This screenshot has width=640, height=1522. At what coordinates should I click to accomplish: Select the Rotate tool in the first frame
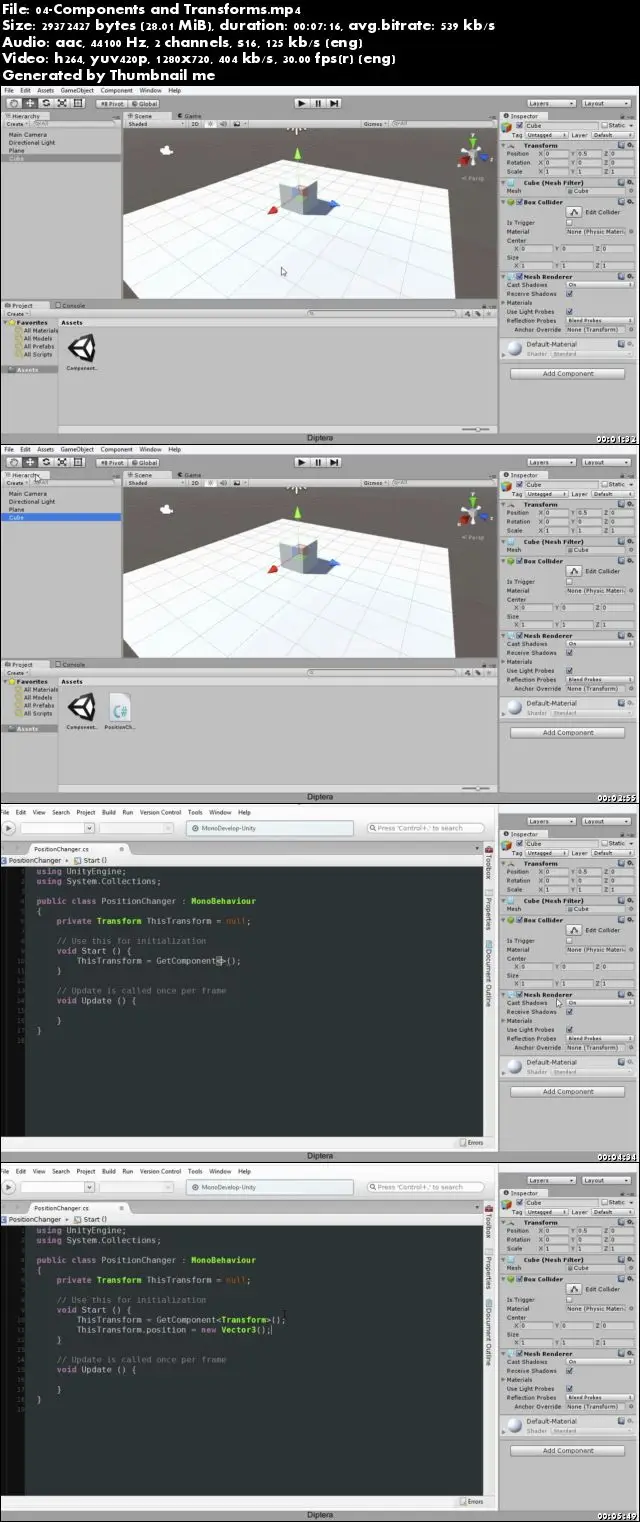pyautogui.click(x=45, y=103)
